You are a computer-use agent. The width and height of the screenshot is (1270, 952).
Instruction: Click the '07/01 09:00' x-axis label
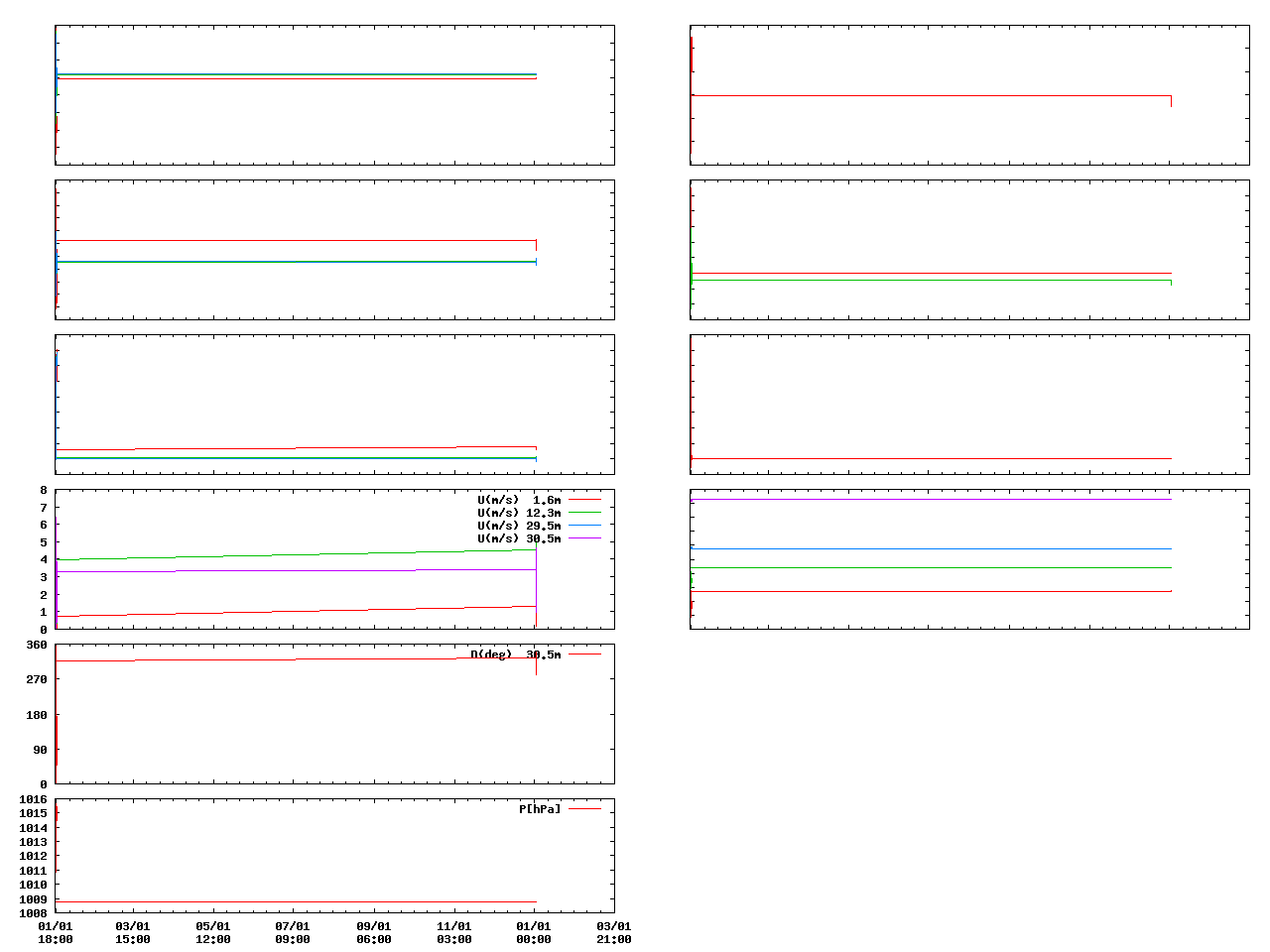293,933
